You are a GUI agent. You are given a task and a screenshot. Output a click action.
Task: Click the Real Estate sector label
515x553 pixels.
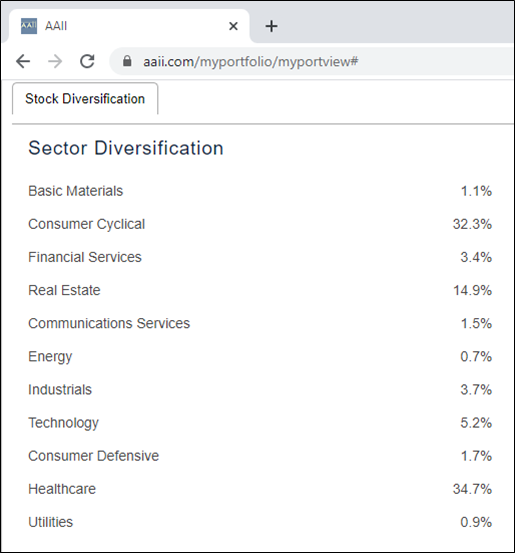point(64,290)
